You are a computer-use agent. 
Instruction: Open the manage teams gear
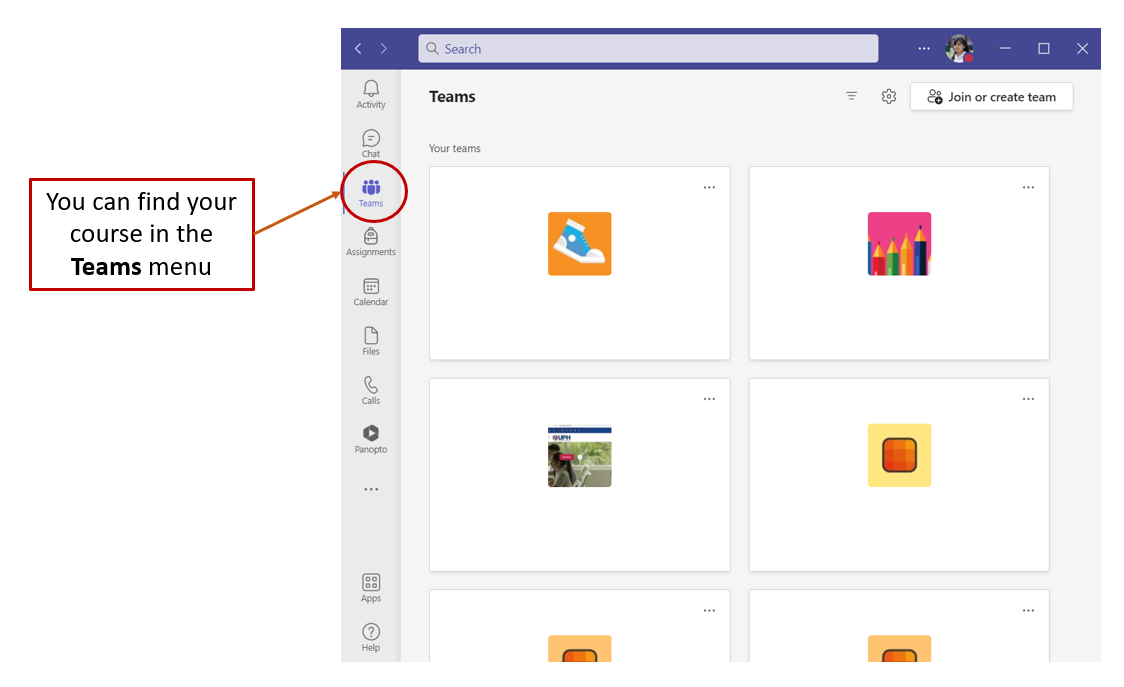pyautogui.click(x=889, y=96)
